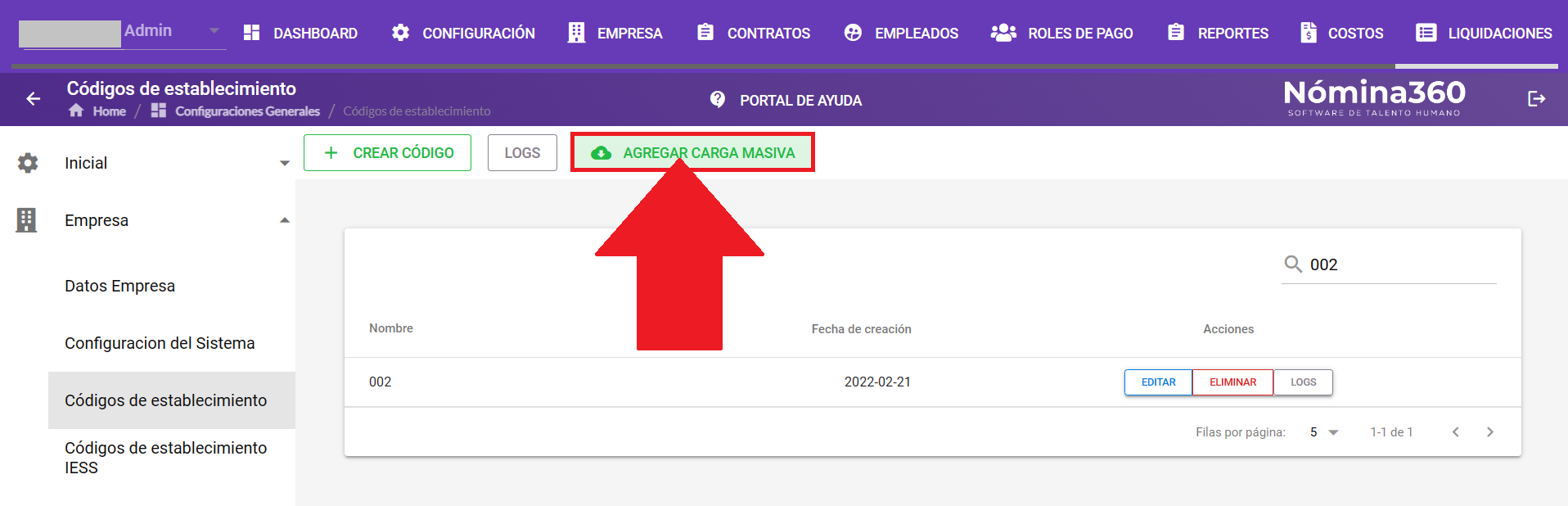1568x506 pixels.
Task: Open the LIQUIDACIONES menu
Action: point(1485,33)
